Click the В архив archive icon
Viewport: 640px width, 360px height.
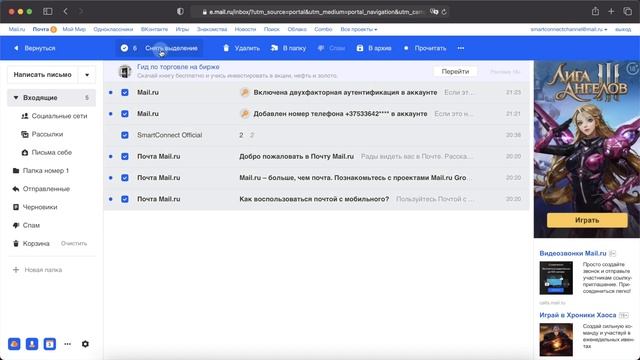(x=360, y=48)
